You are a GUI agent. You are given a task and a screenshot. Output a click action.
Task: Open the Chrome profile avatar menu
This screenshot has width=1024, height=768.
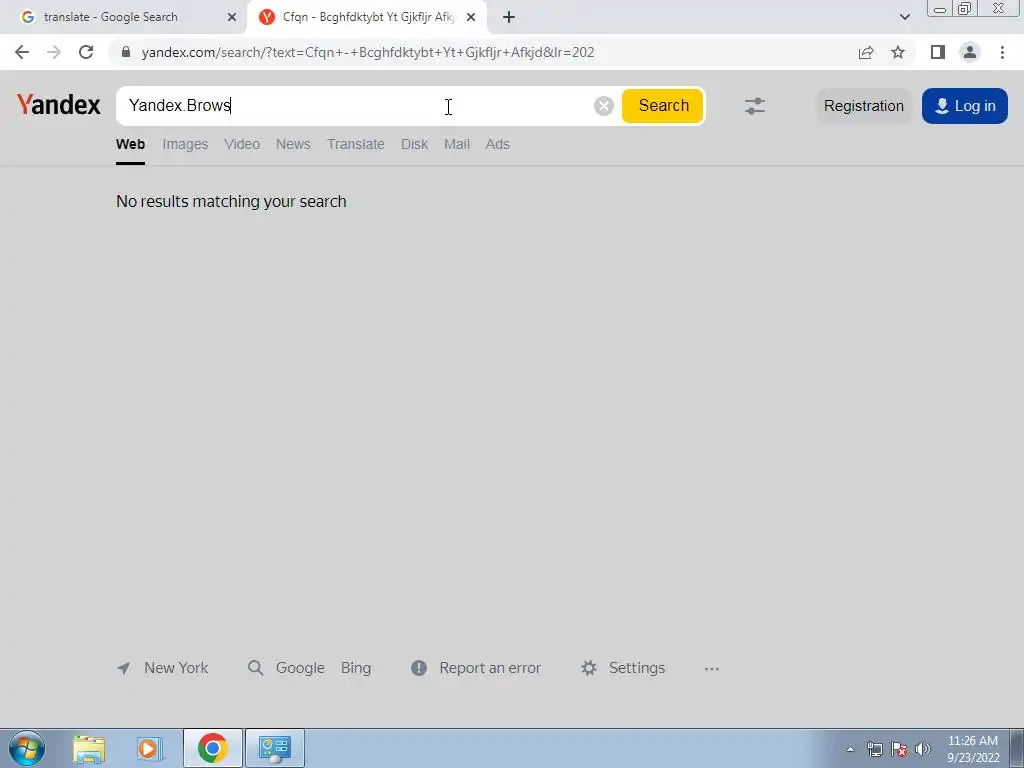pyautogui.click(x=970, y=52)
